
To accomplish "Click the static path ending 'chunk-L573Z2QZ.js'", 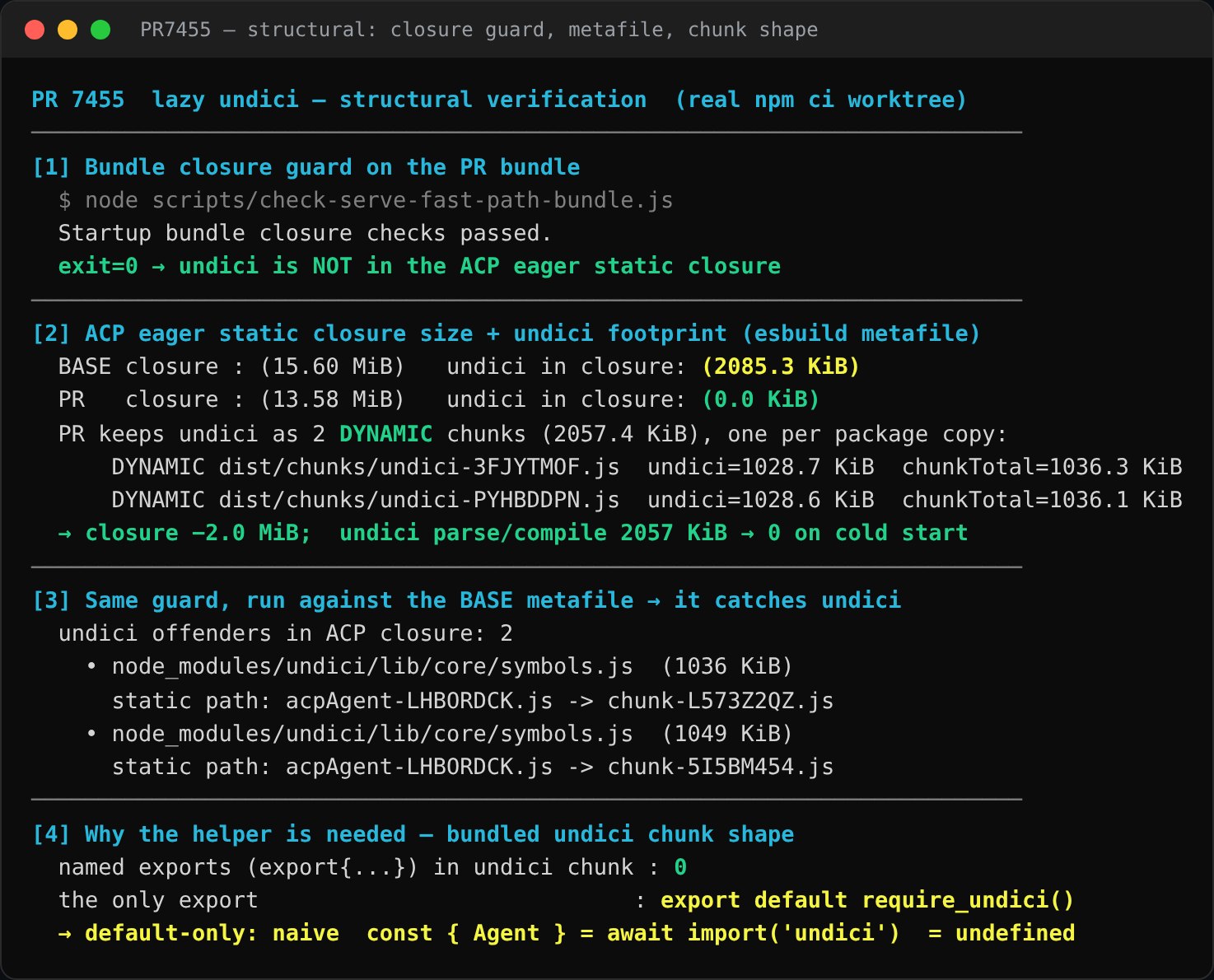I will pyautogui.click(x=473, y=701).
